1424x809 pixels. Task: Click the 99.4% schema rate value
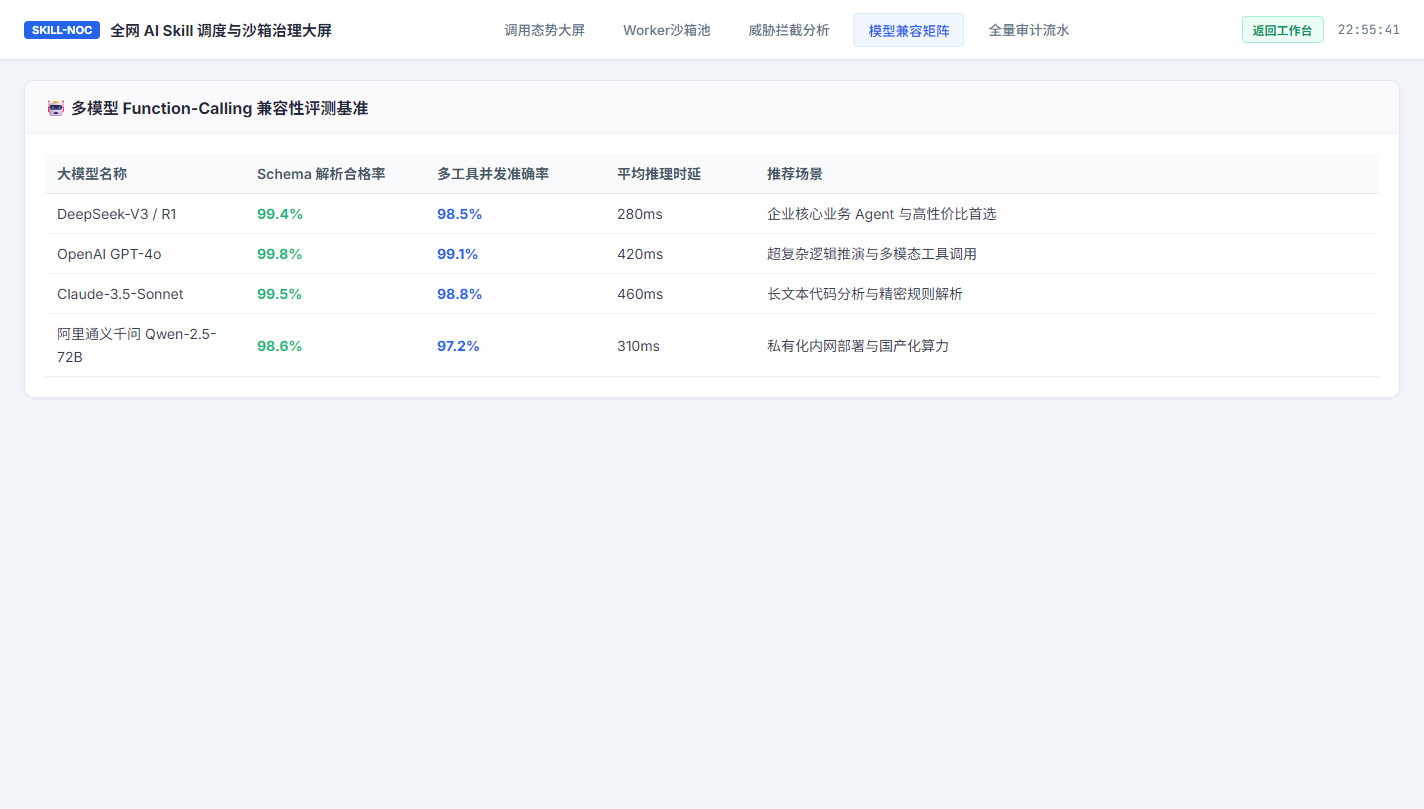click(280, 214)
